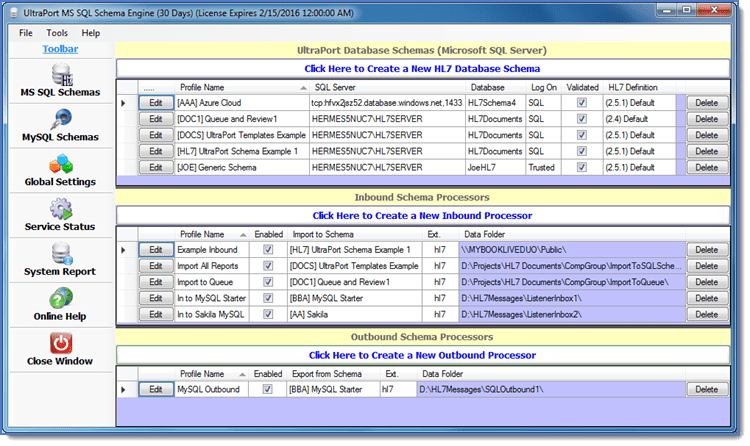Open the Help menu
This screenshot has width=750, height=446.
click(90, 33)
